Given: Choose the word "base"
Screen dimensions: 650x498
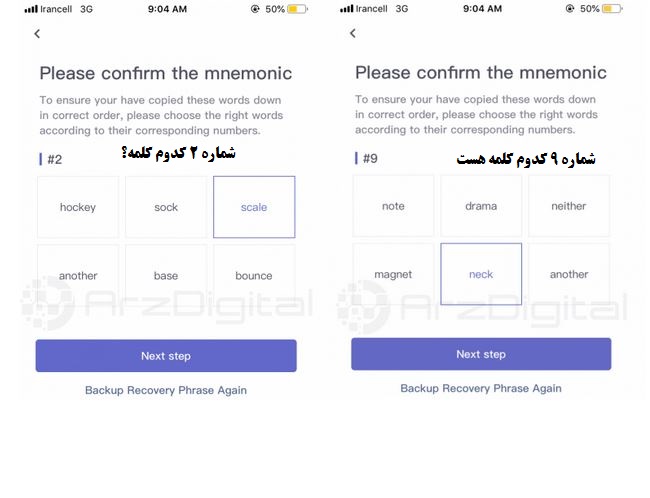Looking at the screenshot, I should pyautogui.click(x=166, y=275).
